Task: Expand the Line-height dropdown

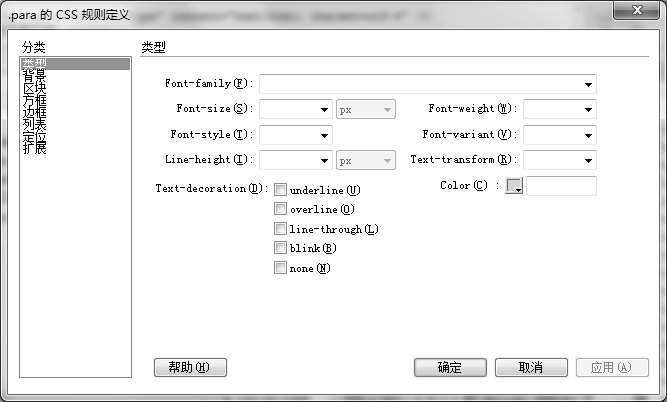Action: point(324,160)
